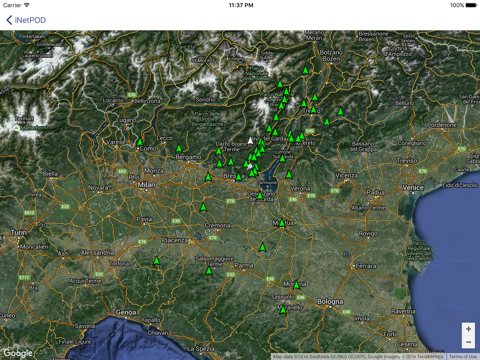Viewport: 480px width, 360px height.
Task: Select the white arrow marker near Darfo Boario
Action: (x=250, y=141)
